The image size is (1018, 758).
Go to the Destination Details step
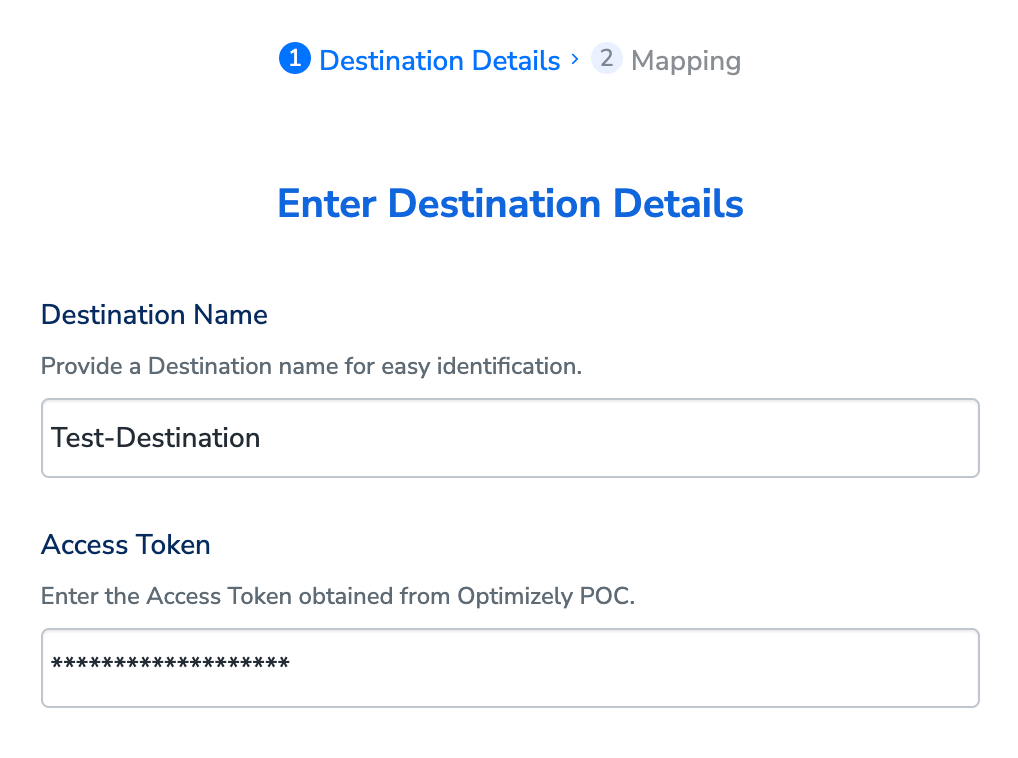click(x=439, y=61)
